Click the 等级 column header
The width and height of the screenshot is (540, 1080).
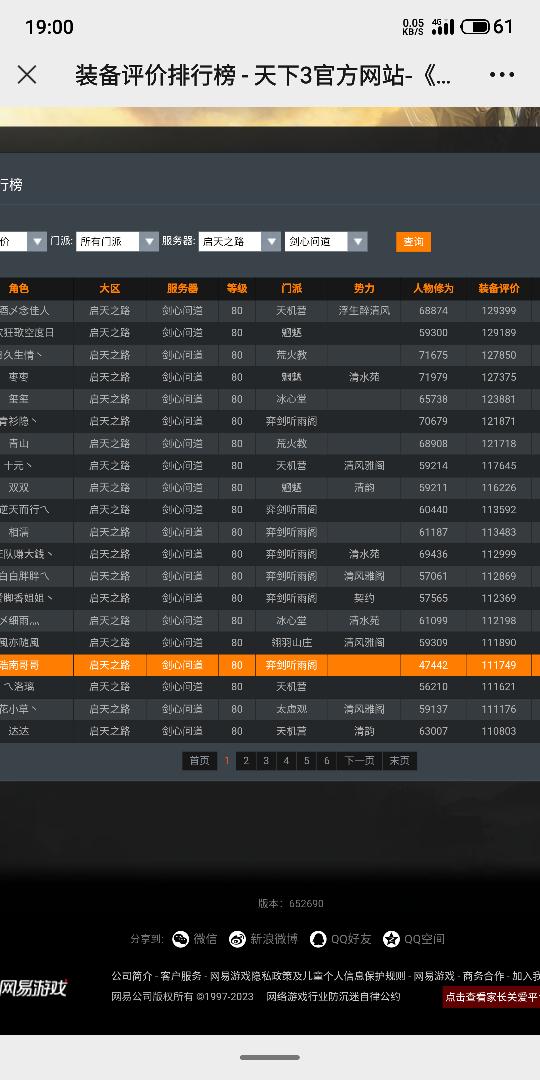tap(237, 289)
